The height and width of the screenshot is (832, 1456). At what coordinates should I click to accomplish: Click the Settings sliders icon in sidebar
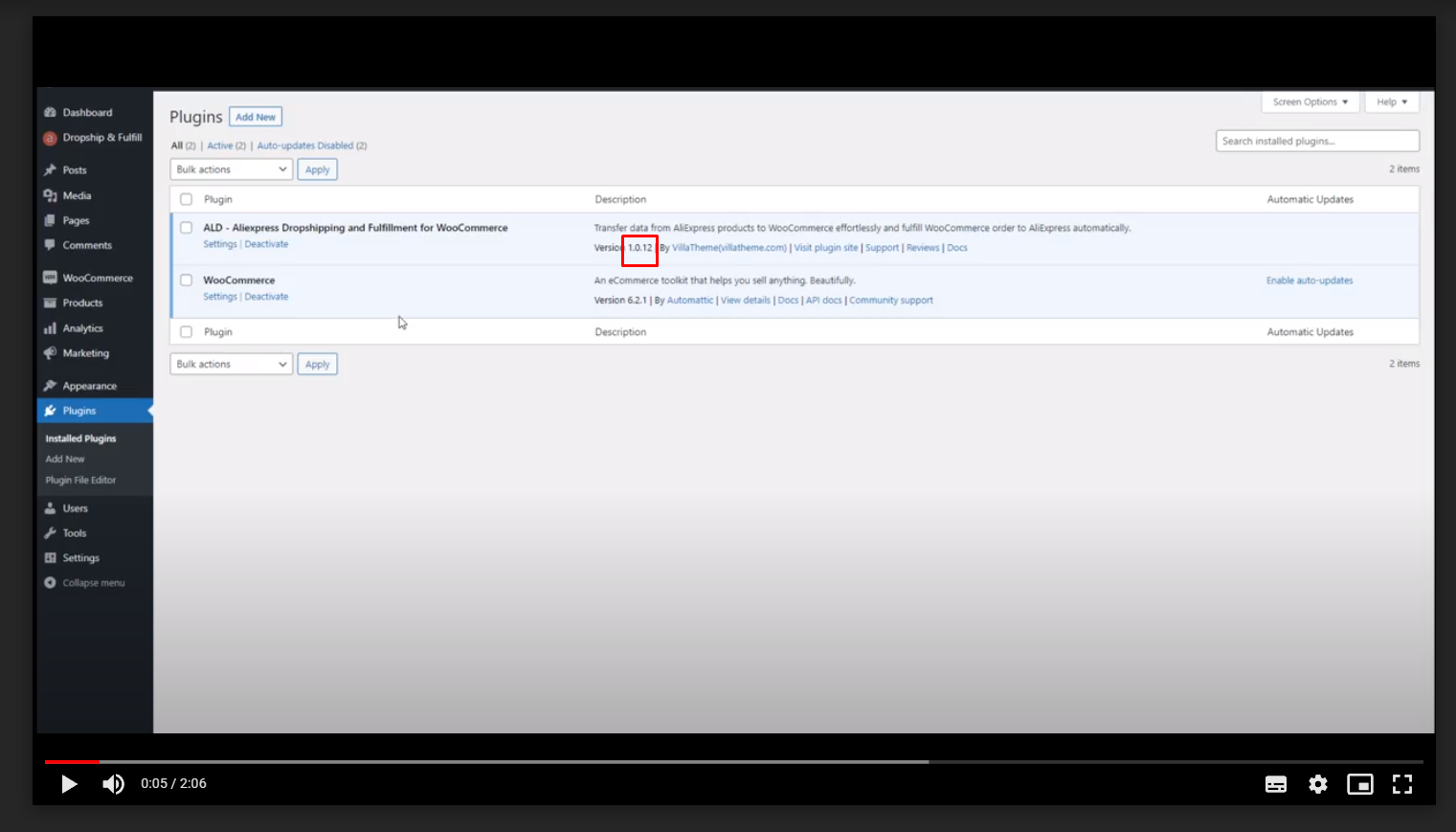click(50, 558)
